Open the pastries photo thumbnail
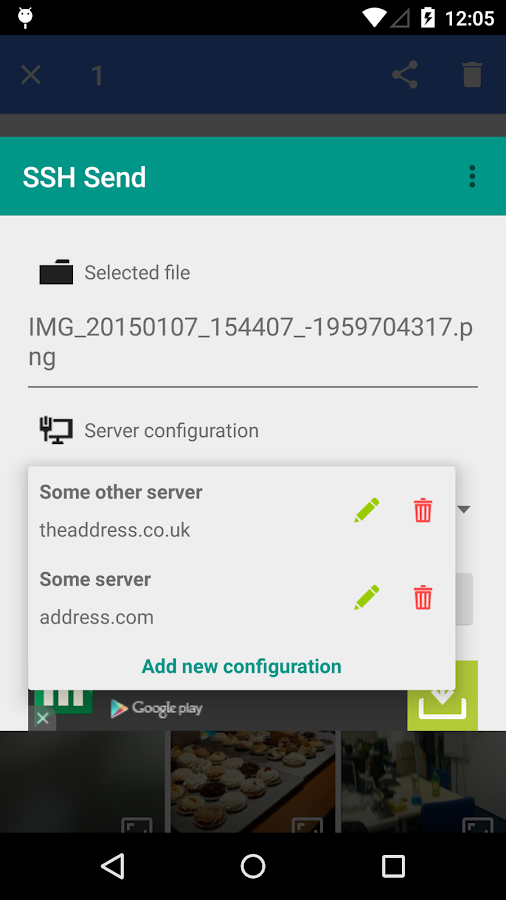This screenshot has width=506, height=900. coord(253,782)
